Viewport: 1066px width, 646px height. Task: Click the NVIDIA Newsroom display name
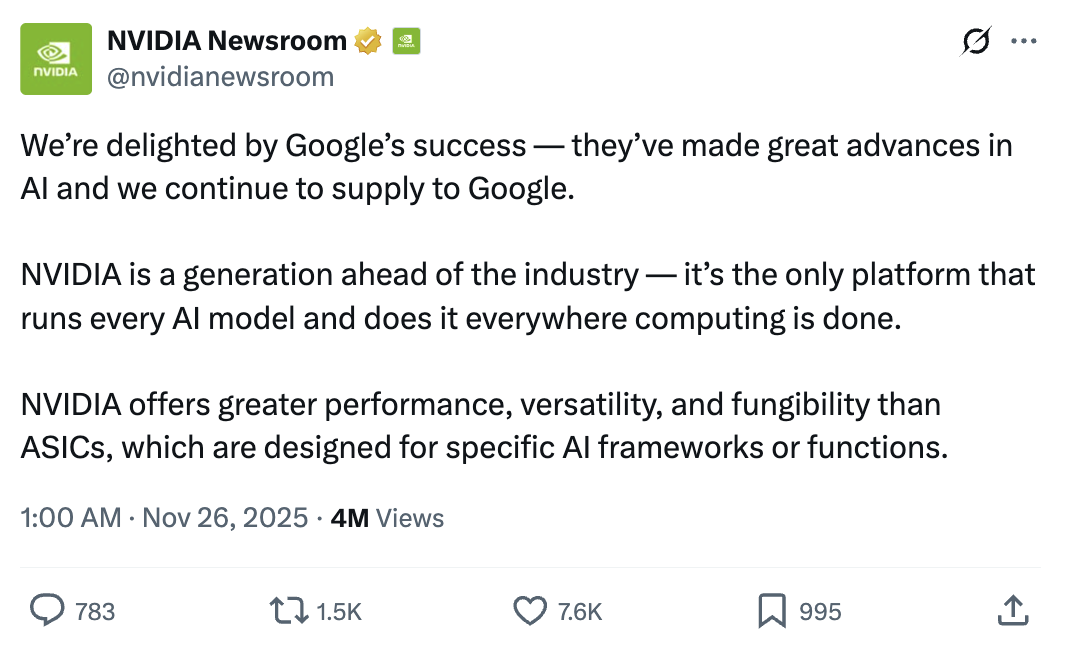[x=226, y=41]
